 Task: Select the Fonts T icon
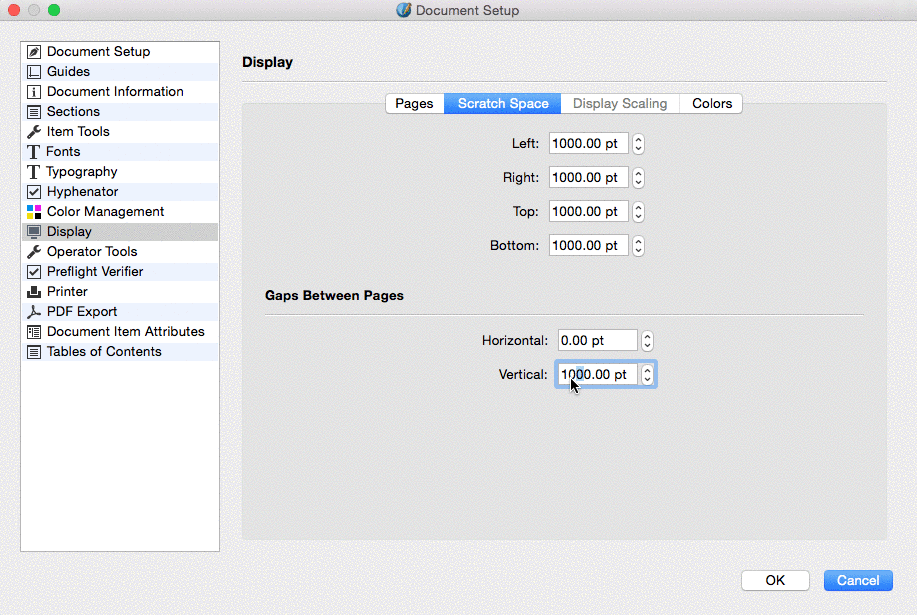pos(34,152)
